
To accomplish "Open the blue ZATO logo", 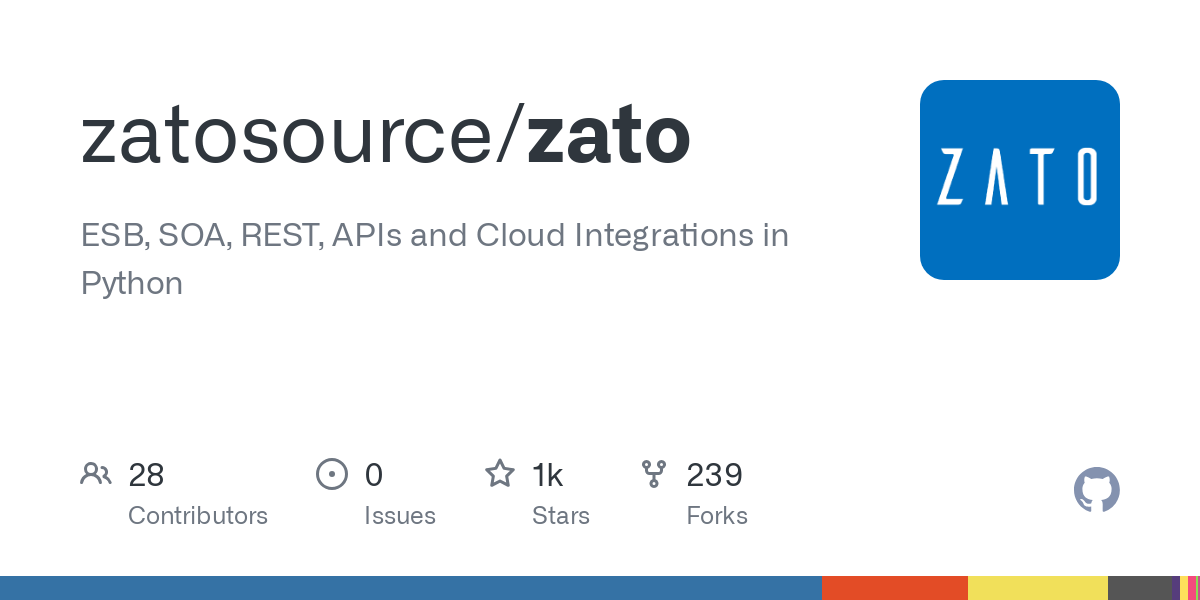I will (x=1020, y=180).
